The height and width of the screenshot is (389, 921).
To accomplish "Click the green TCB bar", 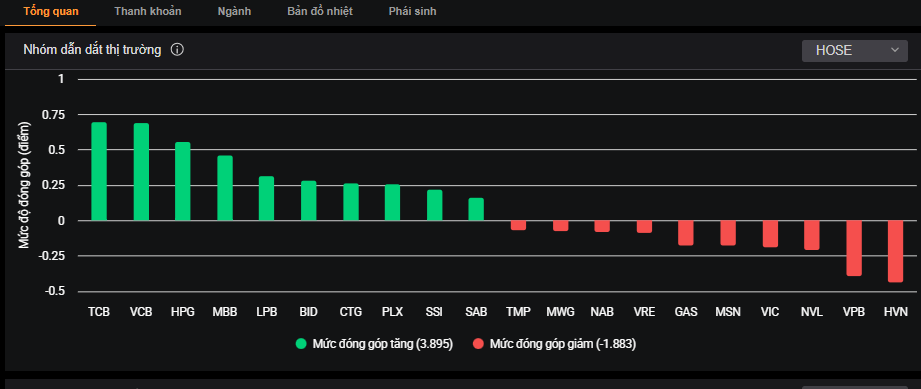I will pyautogui.click(x=99, y=172).
